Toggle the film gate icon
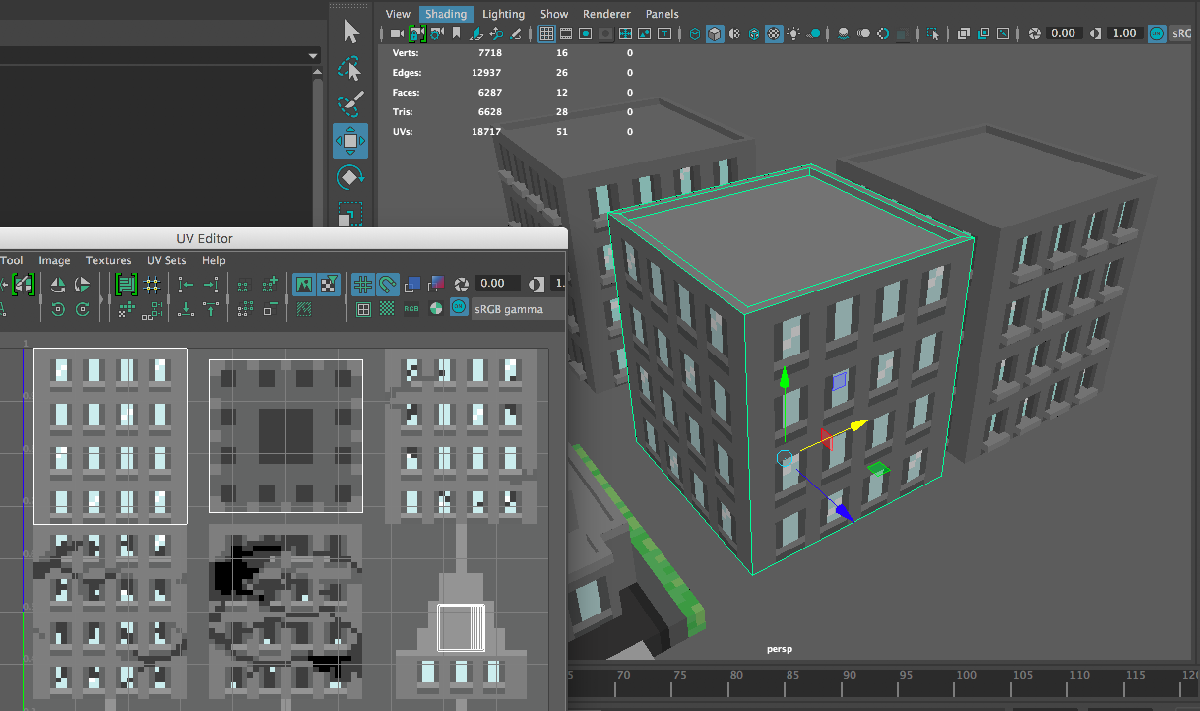 (x=566, y=34)
